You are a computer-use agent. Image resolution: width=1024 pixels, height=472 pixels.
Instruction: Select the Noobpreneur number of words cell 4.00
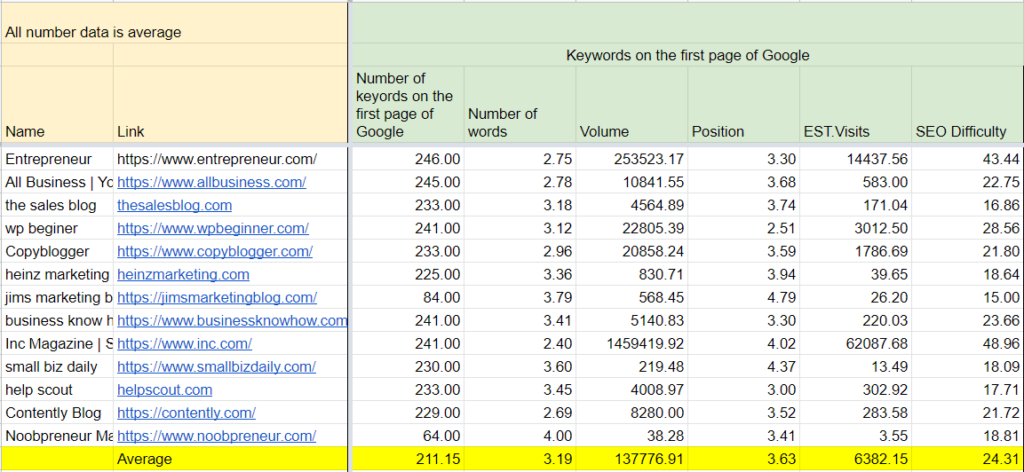coord(520,436)
